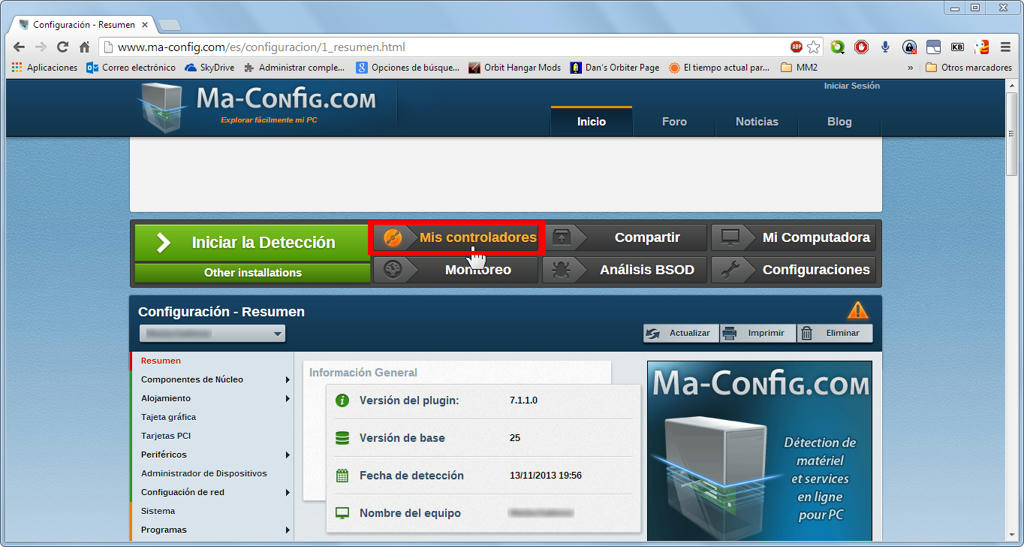This screenshot has width=1024, height=547.
Task: Open Adblock Plus extension icon
Action: point(796,47)
